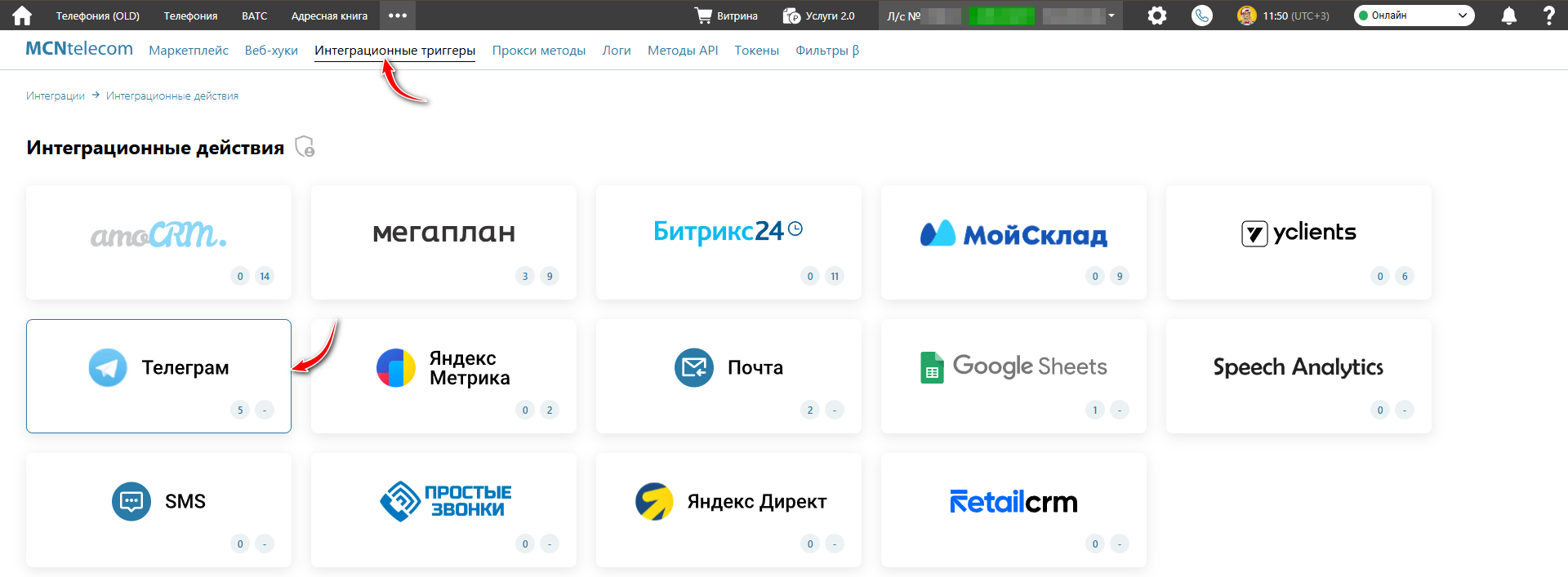Open the help question mark

coord(1548,16)
